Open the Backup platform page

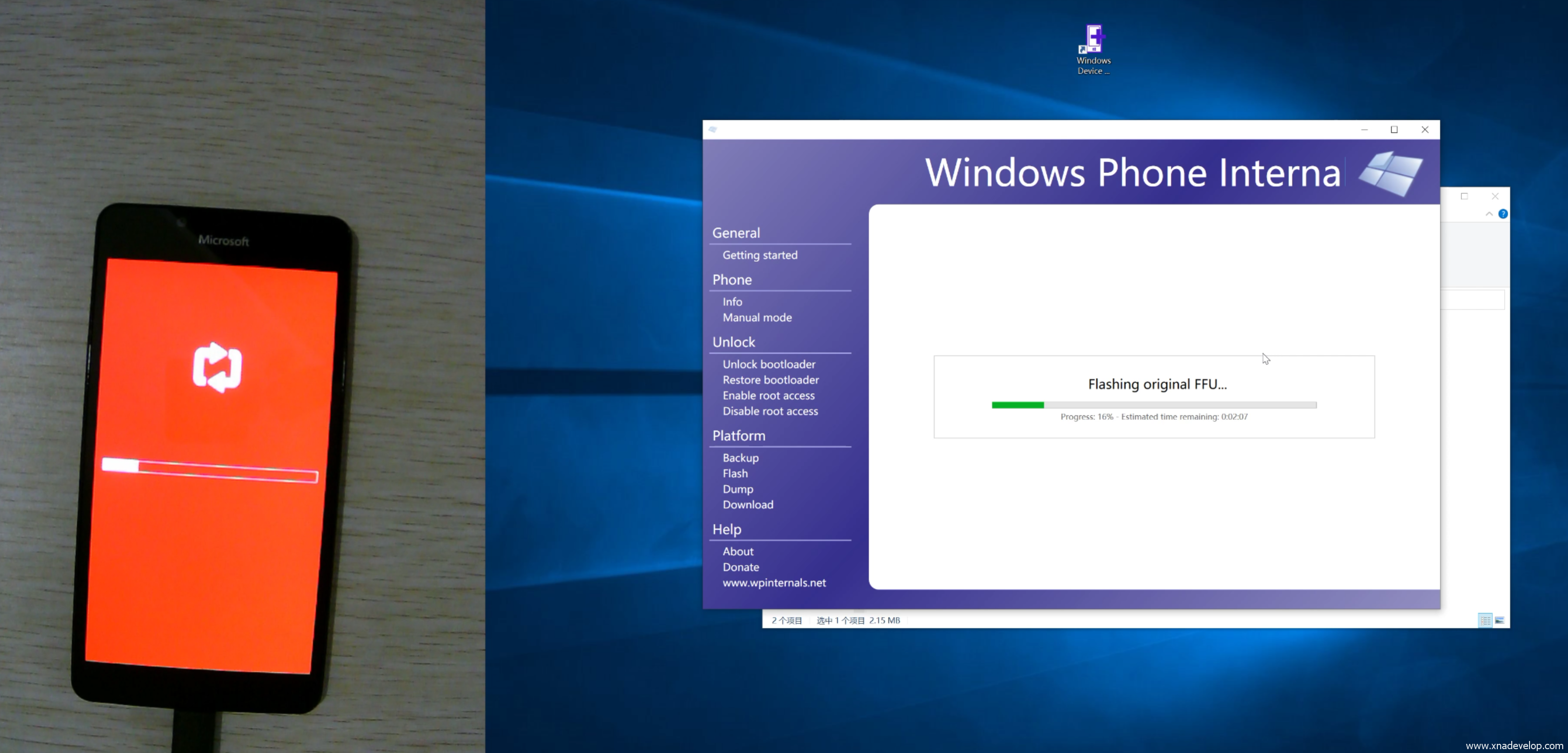click(740, 458)
